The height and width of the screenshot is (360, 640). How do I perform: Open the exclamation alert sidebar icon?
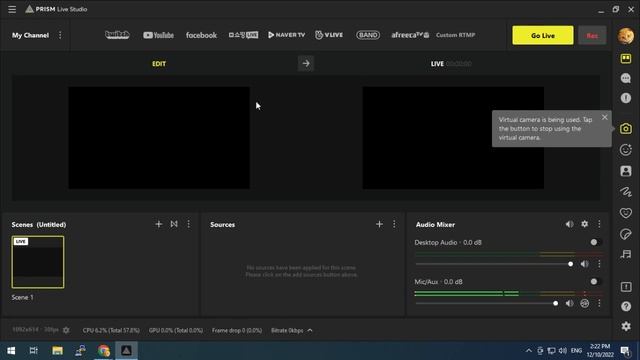[626, 98]
